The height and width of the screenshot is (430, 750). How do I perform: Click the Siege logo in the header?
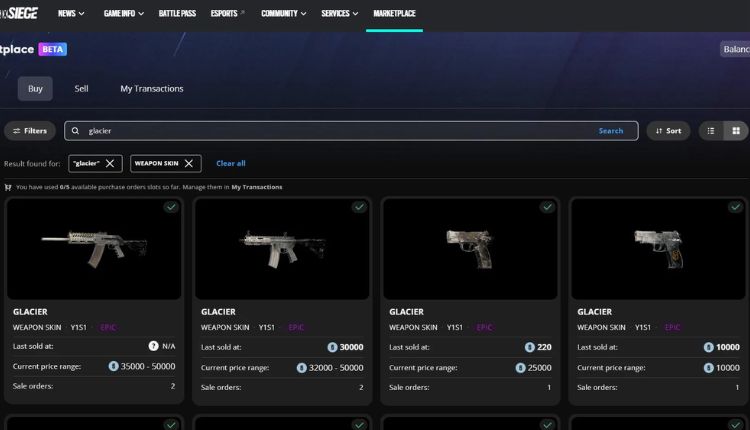click(19, 13)
